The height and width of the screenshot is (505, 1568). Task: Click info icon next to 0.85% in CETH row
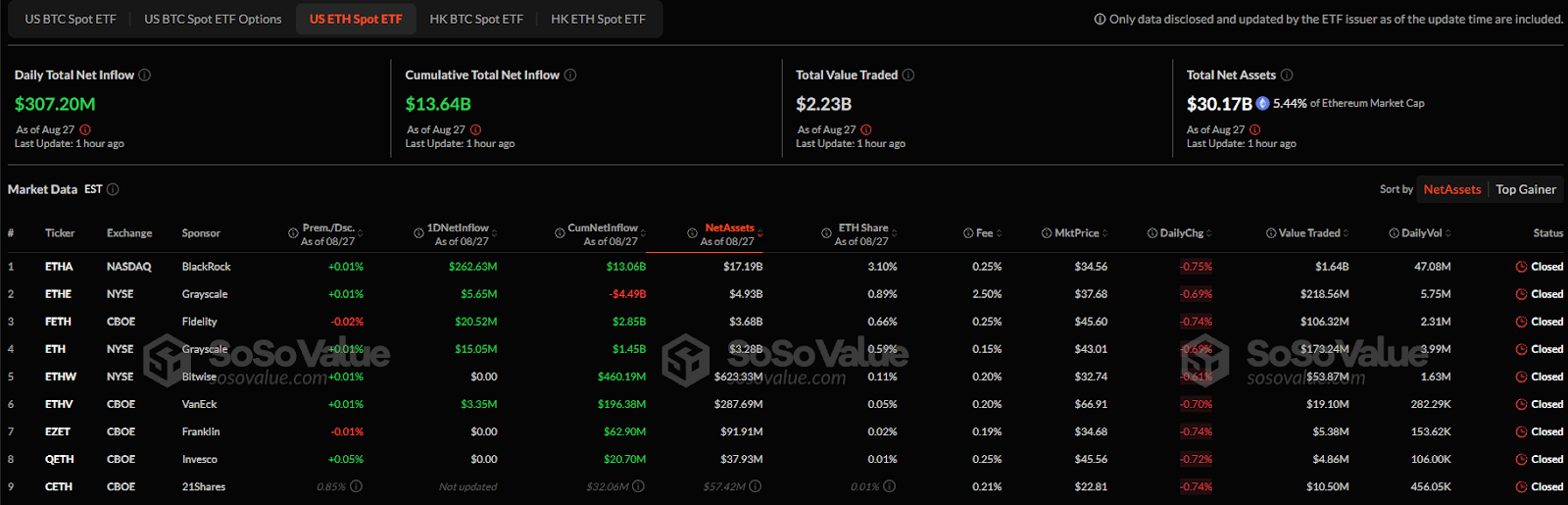click(356, 486)
